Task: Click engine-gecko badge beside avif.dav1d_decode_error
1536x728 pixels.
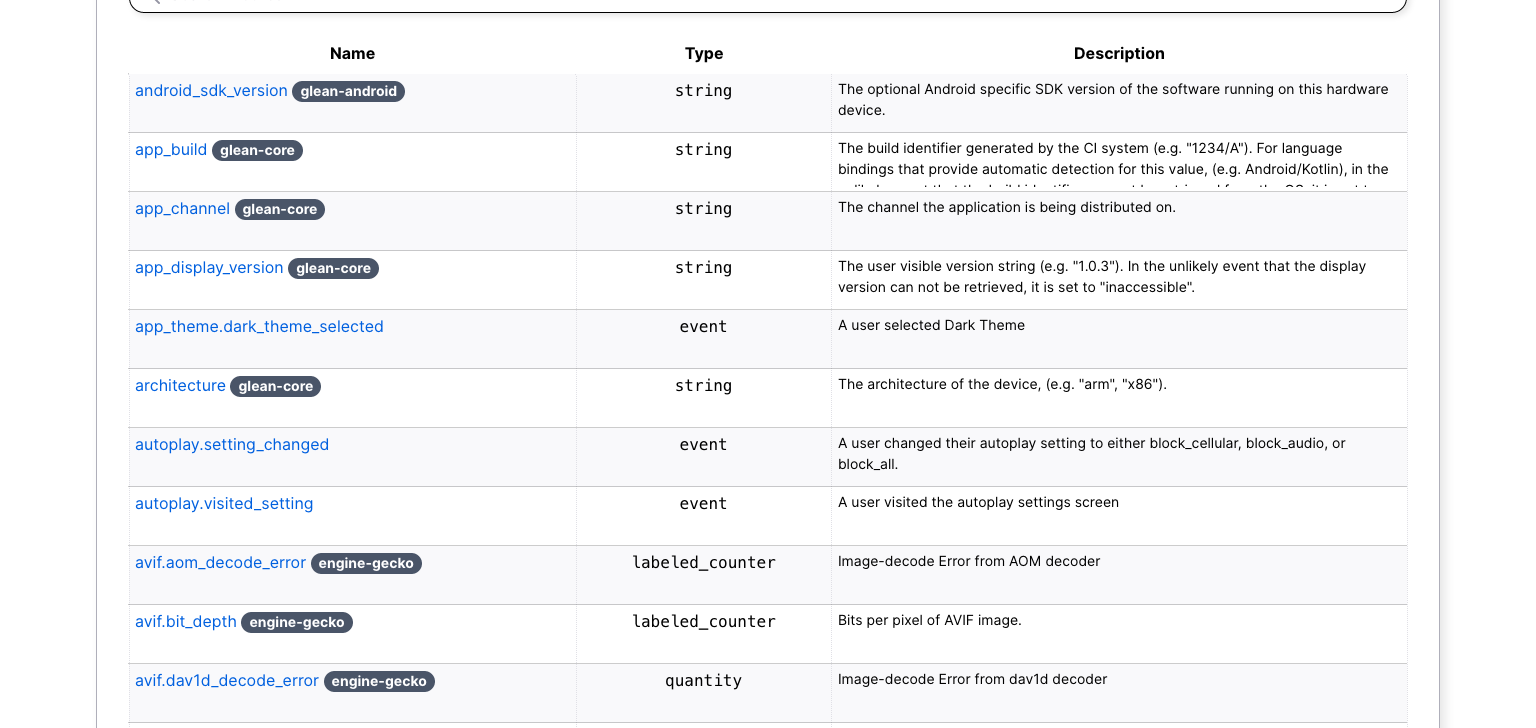Action: [379, 681]
